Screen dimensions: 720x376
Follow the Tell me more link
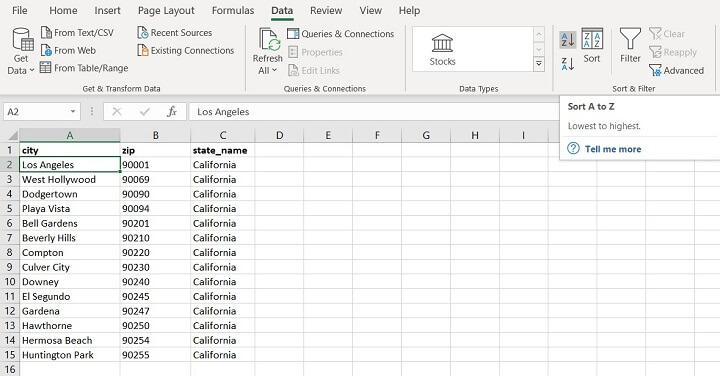pos(613,149)
